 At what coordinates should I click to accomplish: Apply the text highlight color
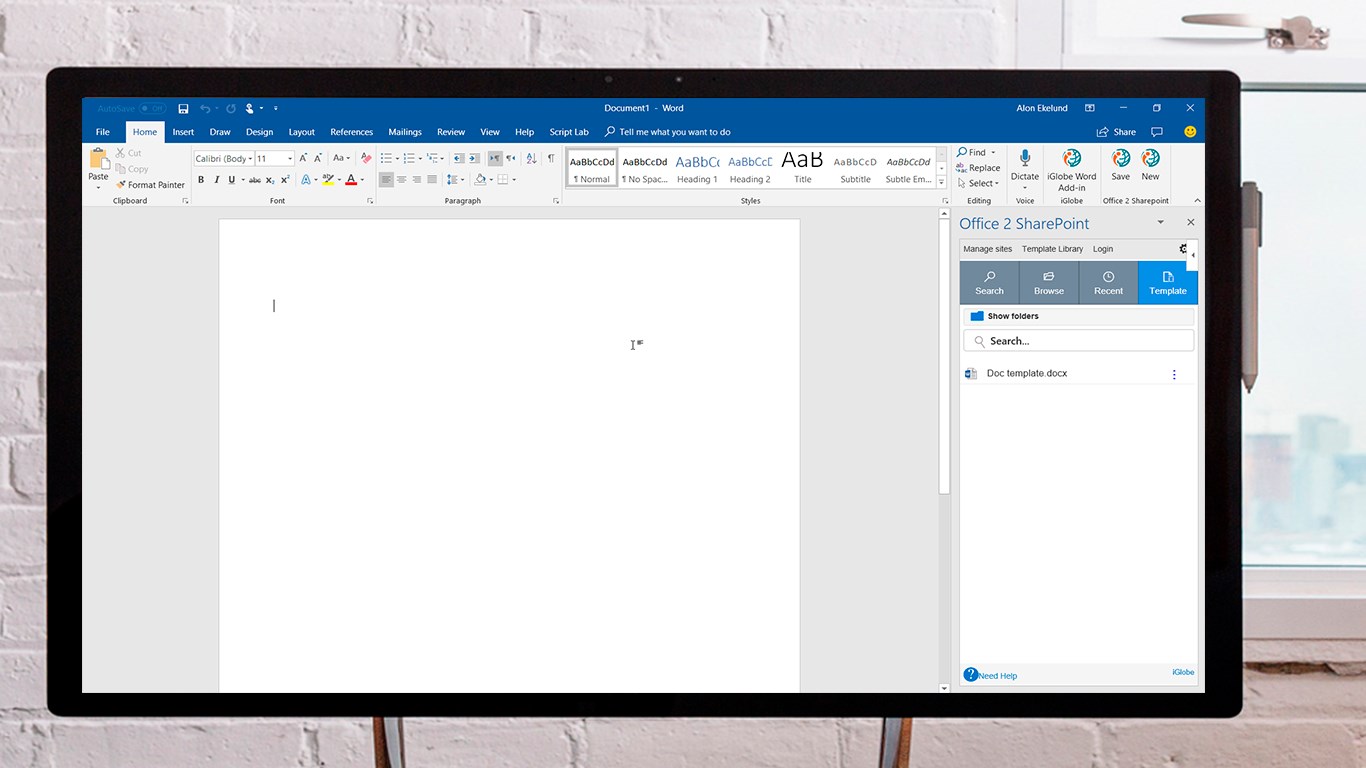tap(327, 180)
